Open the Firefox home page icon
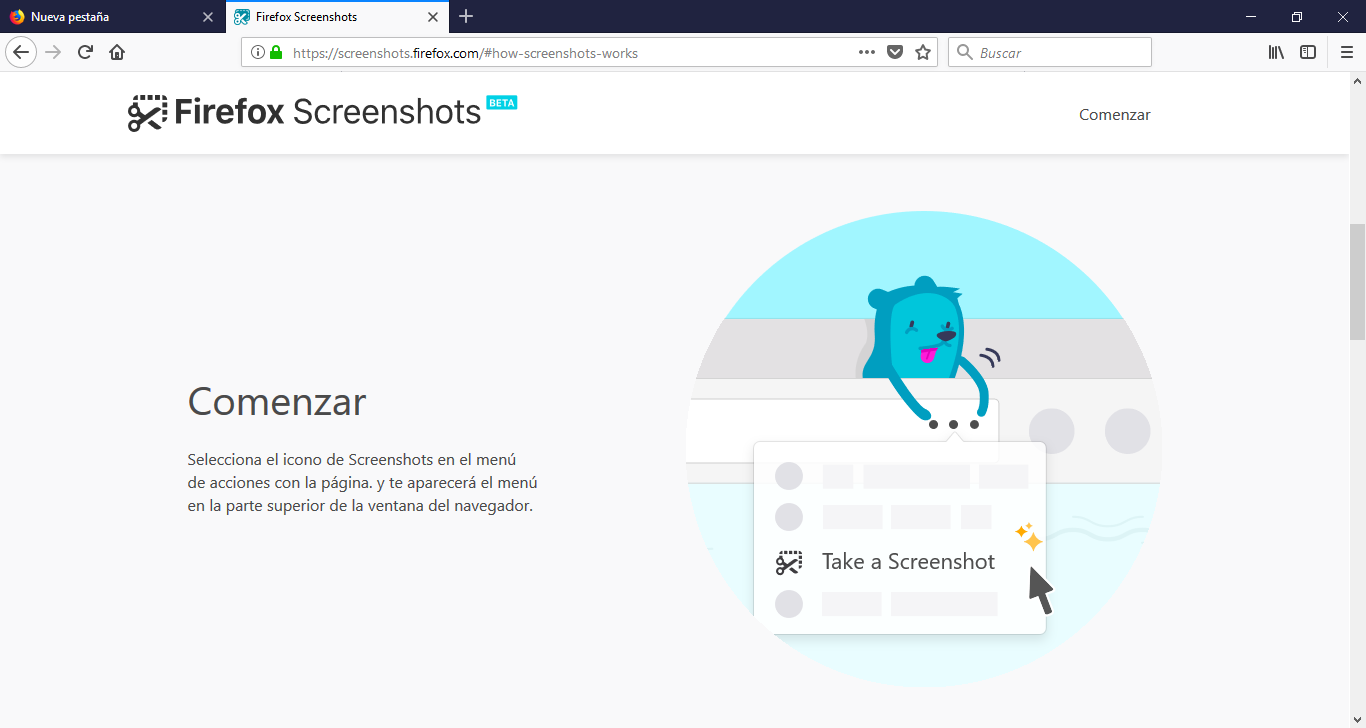The image size is (1366, 728). [x=117, y=52]
